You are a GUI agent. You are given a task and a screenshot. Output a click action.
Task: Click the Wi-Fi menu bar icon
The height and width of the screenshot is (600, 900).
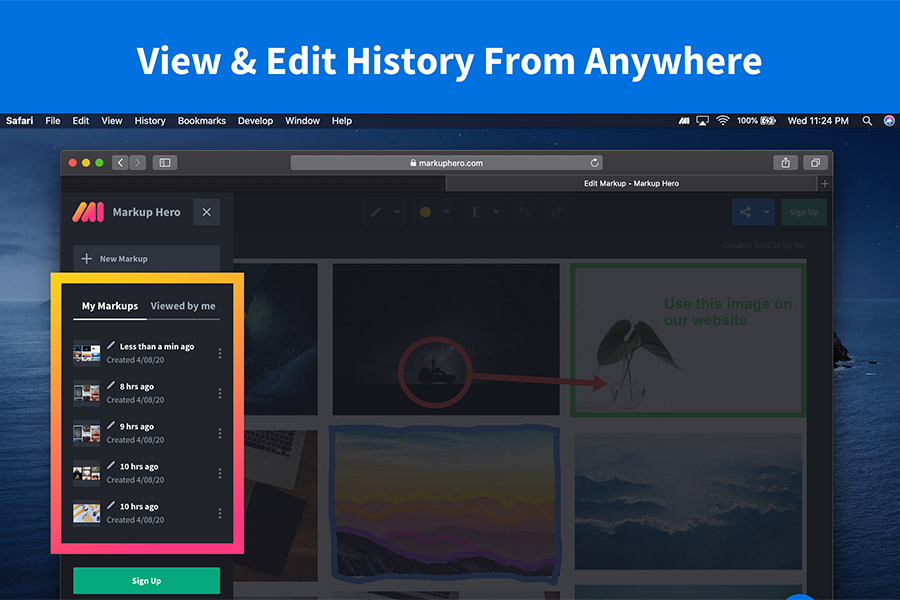point(723,121)
